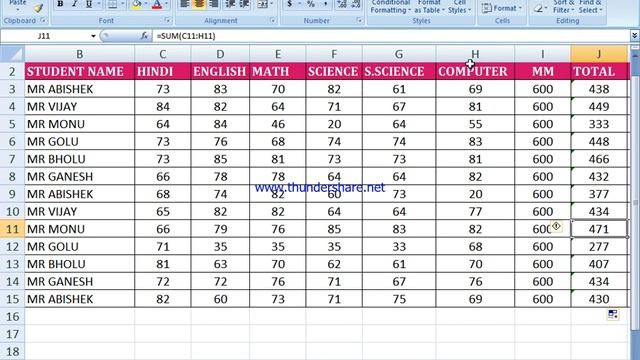Click the Insert Function fx icon
Image resolution: width=640 pixels, height=360 pixels.
[144, 36]
